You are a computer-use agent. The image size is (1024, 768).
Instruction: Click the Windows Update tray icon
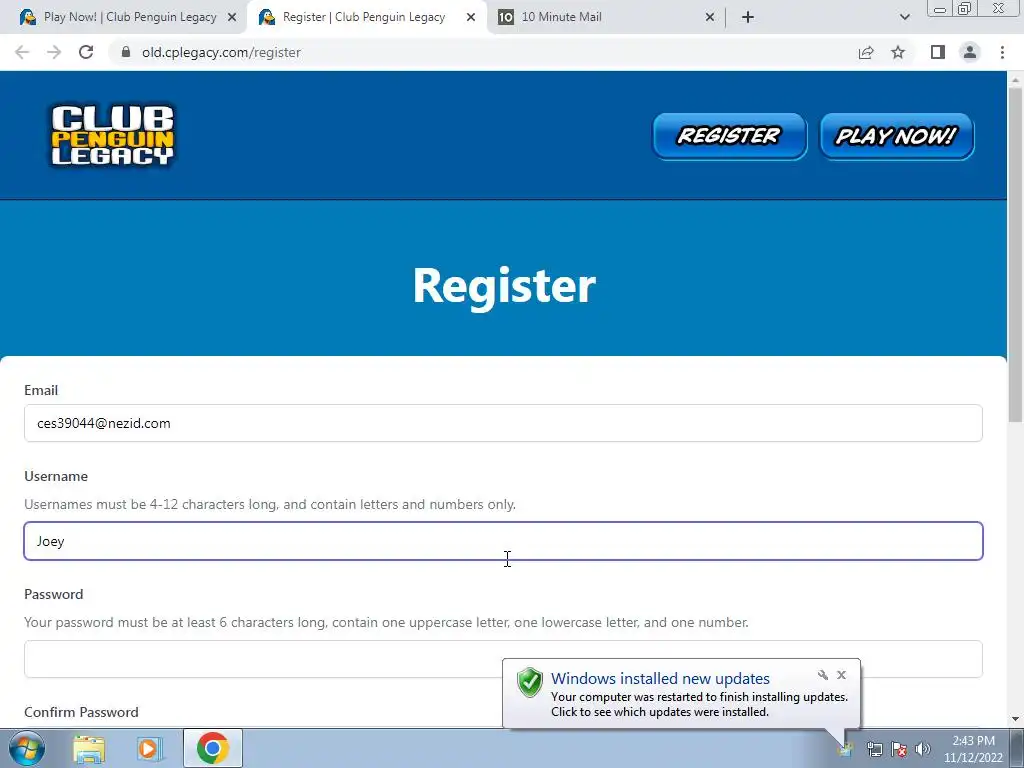846,749
